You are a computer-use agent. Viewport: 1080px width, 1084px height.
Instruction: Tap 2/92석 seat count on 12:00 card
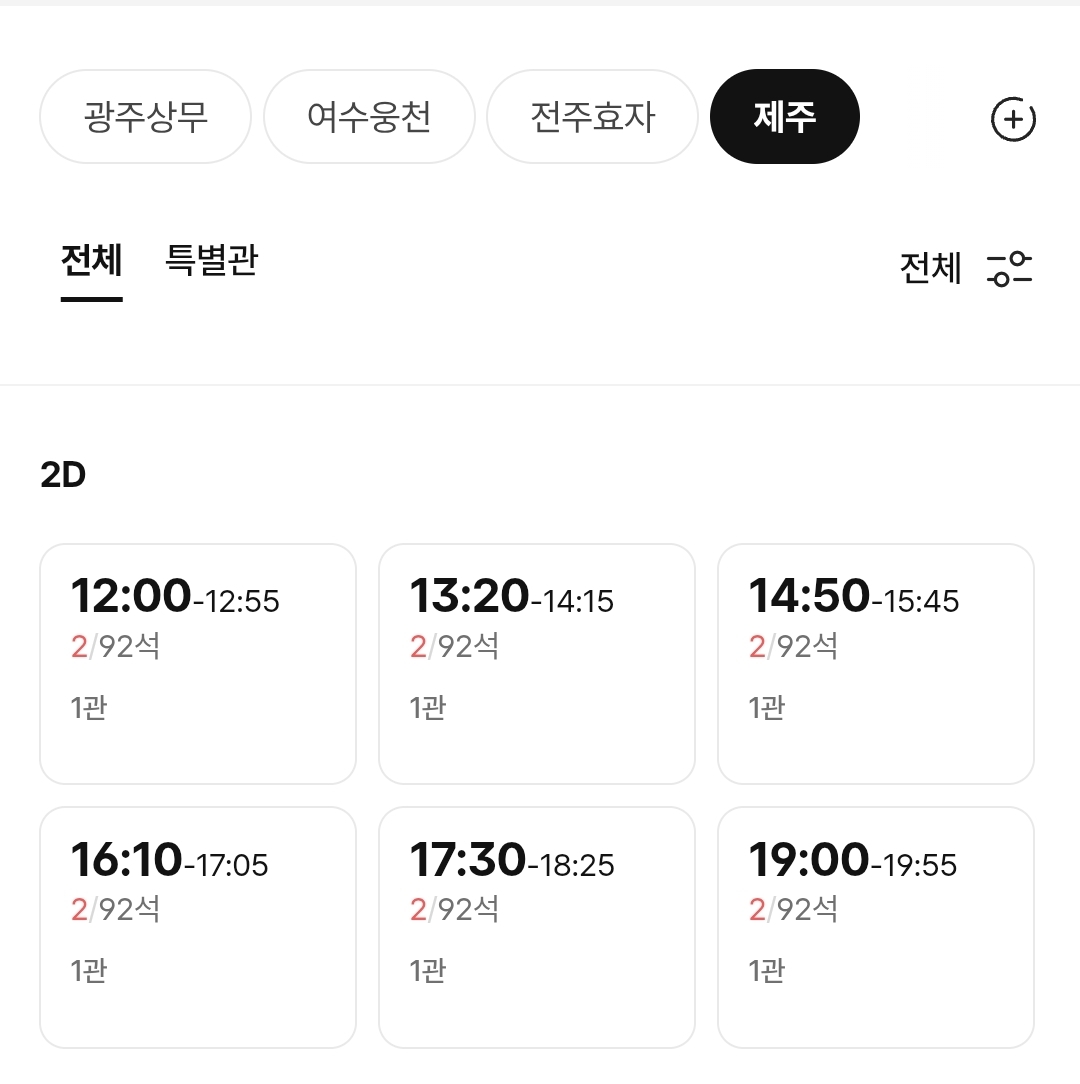[x=115, y=646]
